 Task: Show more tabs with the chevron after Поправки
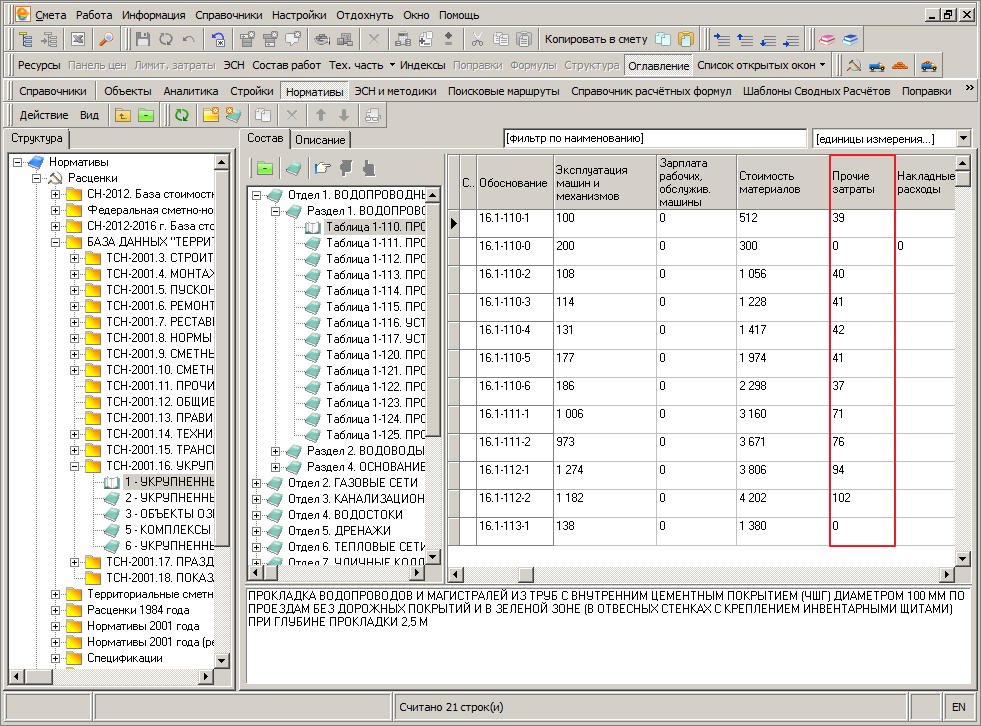969,88
